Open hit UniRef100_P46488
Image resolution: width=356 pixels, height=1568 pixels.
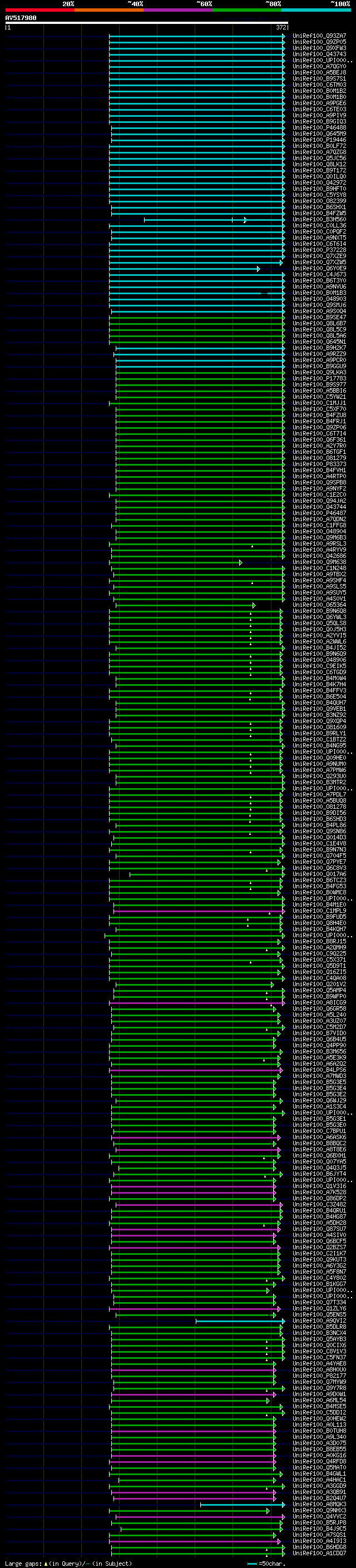click(319, 128)
